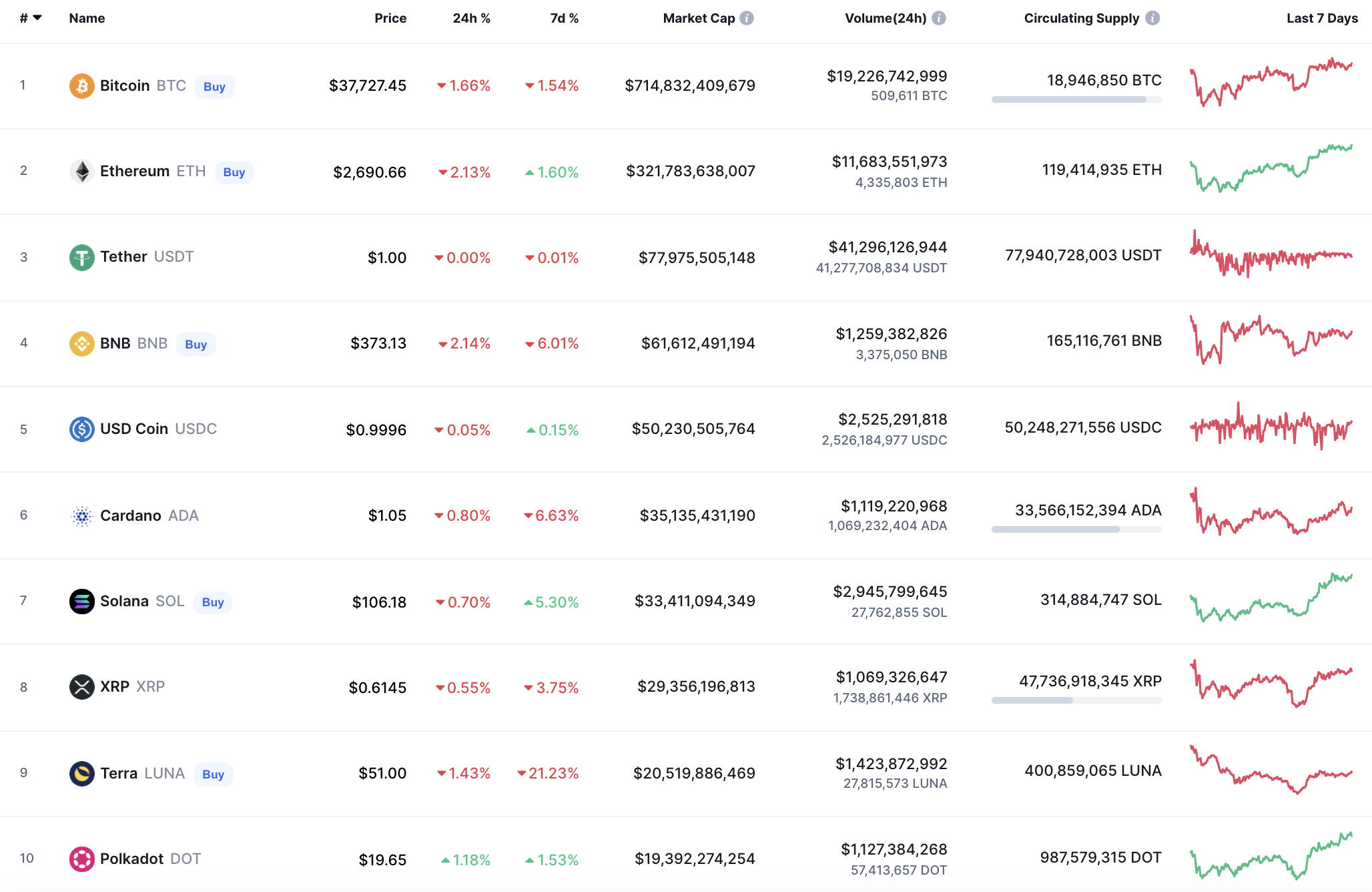Sort table by Price column header
This screenshot has width=1372, height=892.
pos(390,18)
